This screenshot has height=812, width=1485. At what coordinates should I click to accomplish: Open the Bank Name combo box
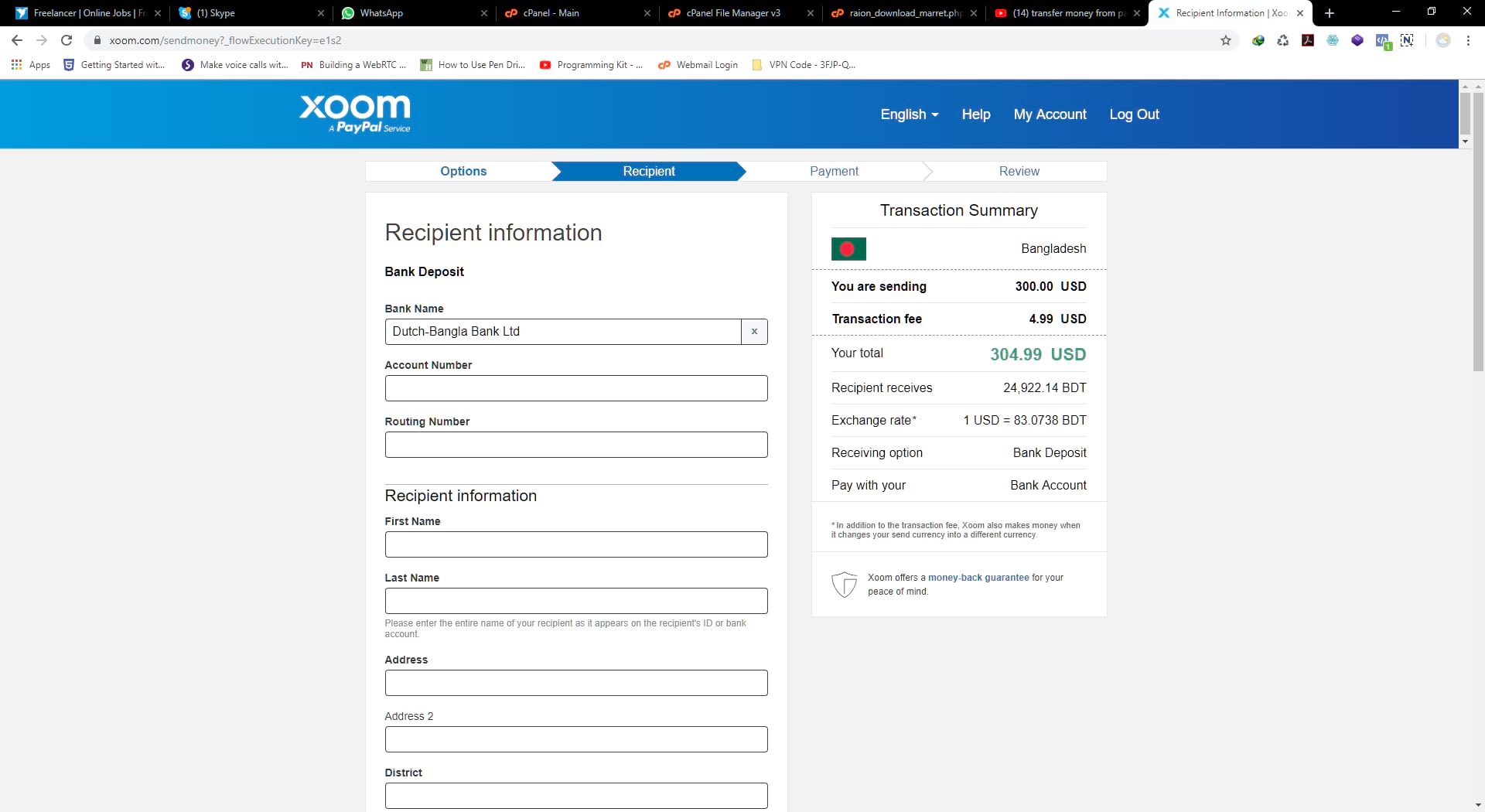(563, 332)
